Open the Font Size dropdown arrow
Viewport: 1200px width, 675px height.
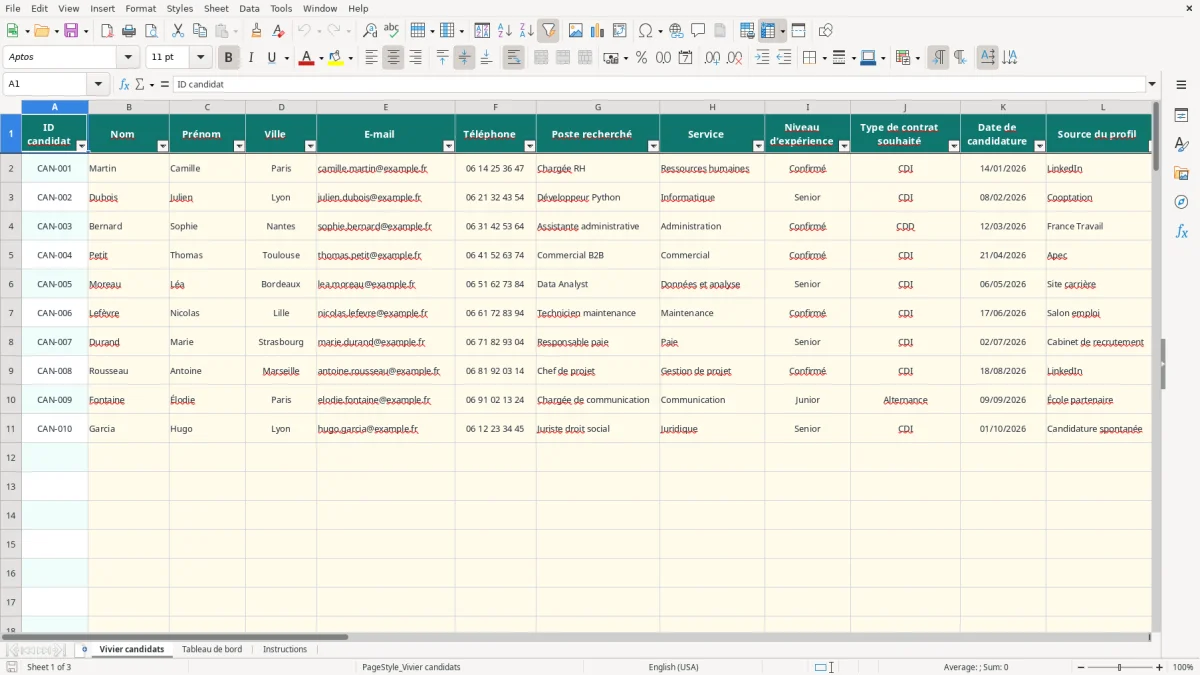(200, 58)
